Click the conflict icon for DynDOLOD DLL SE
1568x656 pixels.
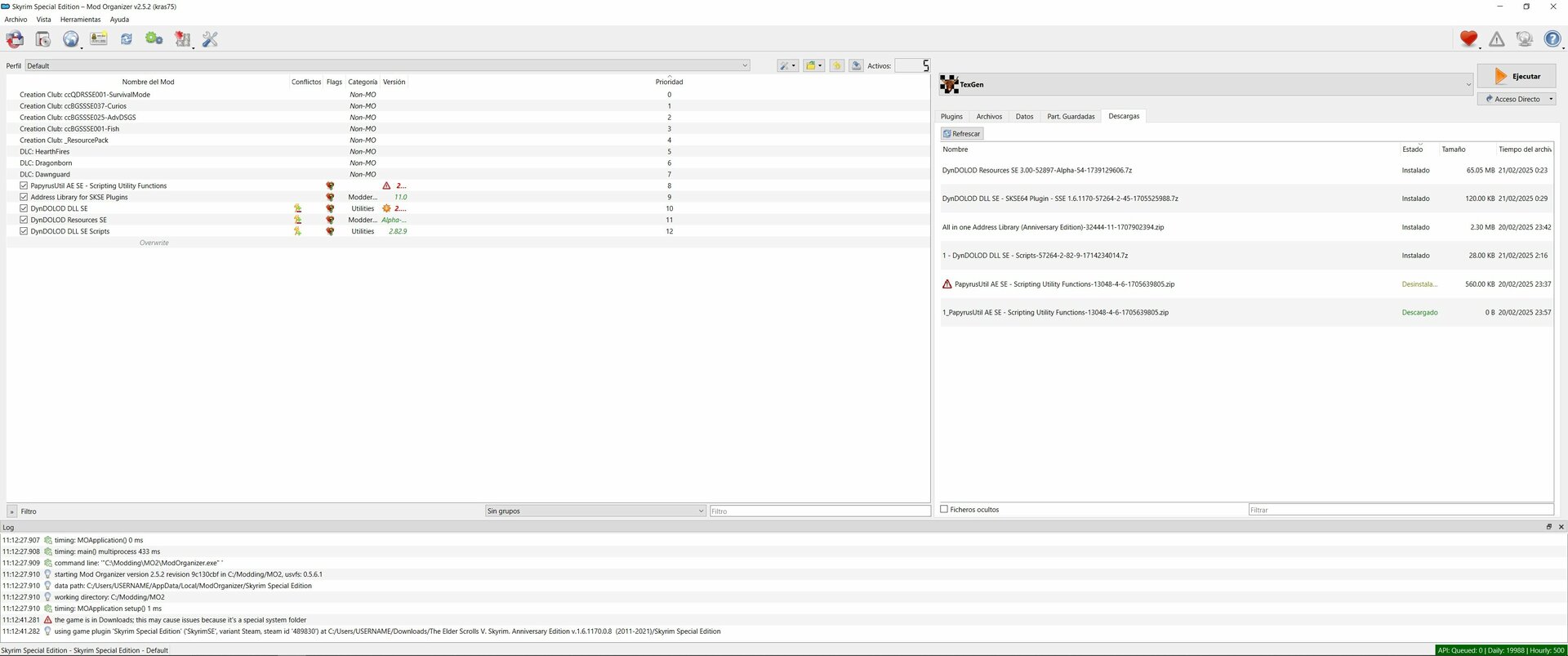pyautogui.click(x=297, y=208)
